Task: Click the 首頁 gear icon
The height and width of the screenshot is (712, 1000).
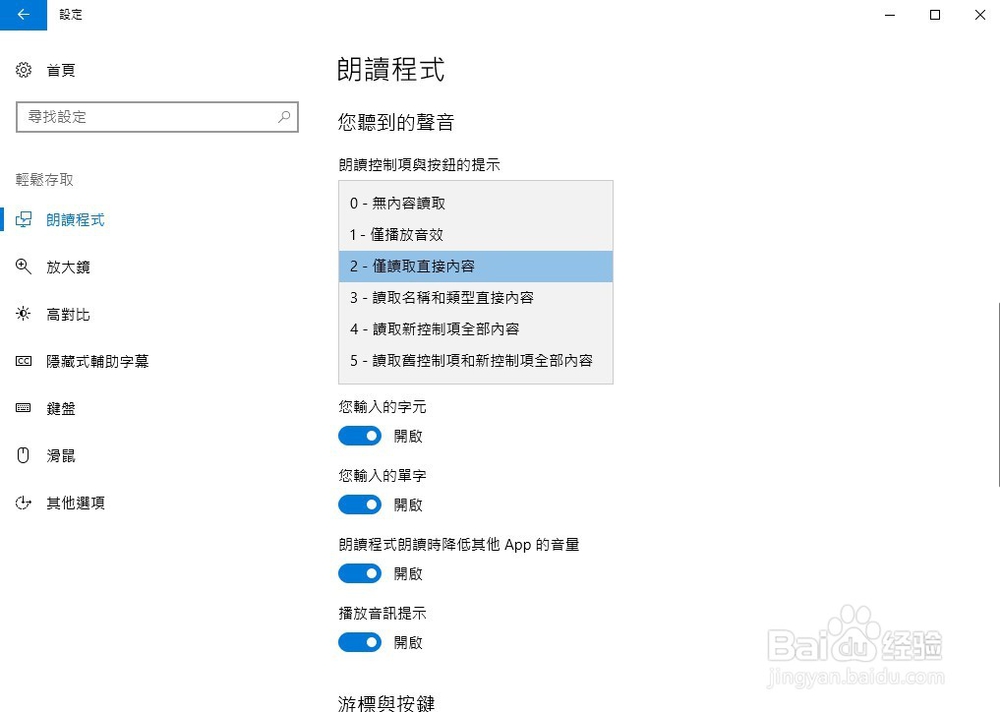Action: 24,70
